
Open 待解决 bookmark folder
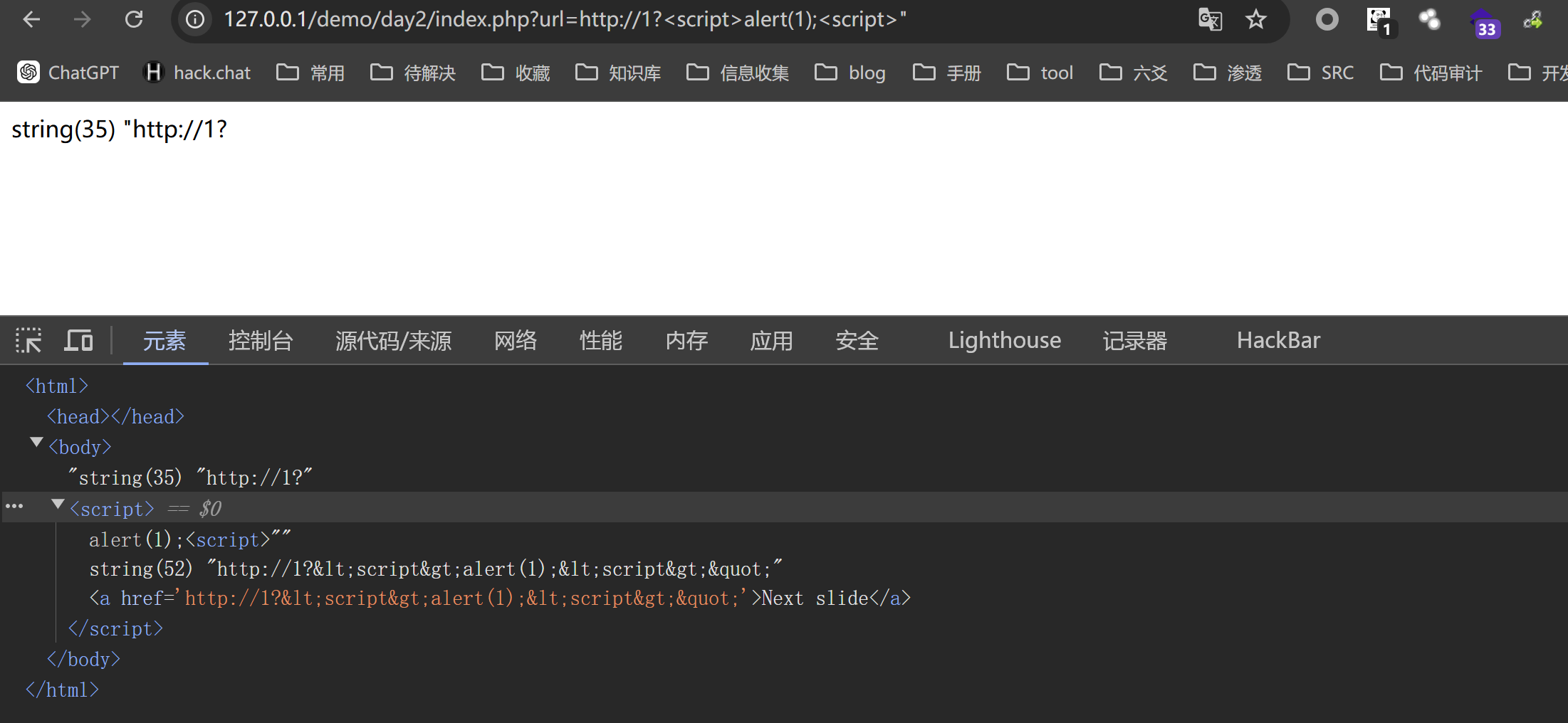(413, 73)
